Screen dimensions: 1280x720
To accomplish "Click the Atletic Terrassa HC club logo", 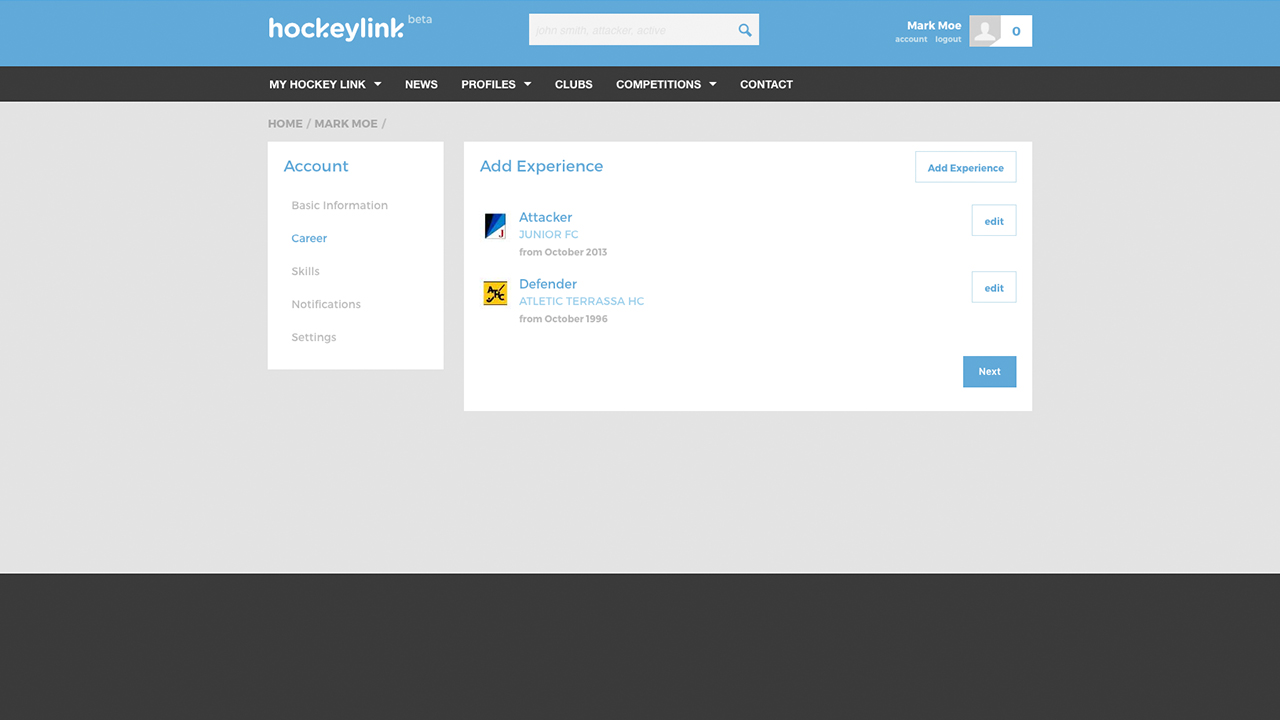I will 495,293.
